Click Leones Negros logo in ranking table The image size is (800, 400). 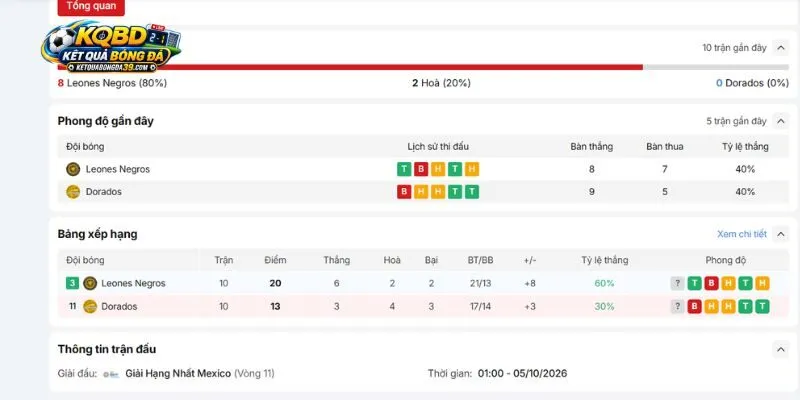(90, 283)
